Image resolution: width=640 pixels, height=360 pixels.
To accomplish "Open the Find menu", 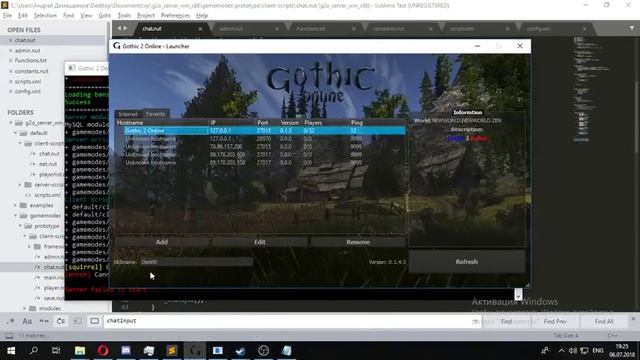I will [x=68, y=16].
